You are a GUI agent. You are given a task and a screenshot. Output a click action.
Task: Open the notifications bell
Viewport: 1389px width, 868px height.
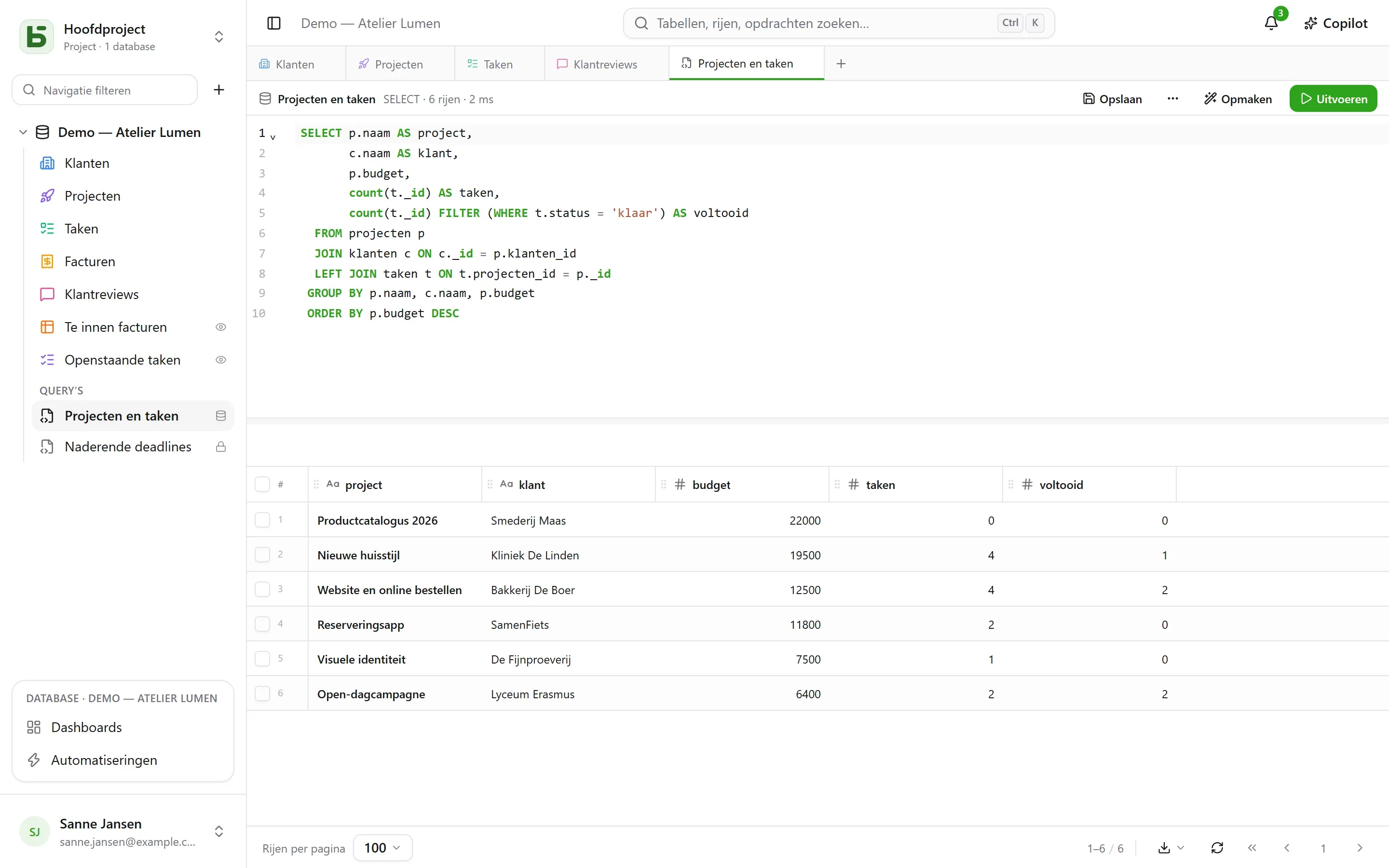[1271, 23]
